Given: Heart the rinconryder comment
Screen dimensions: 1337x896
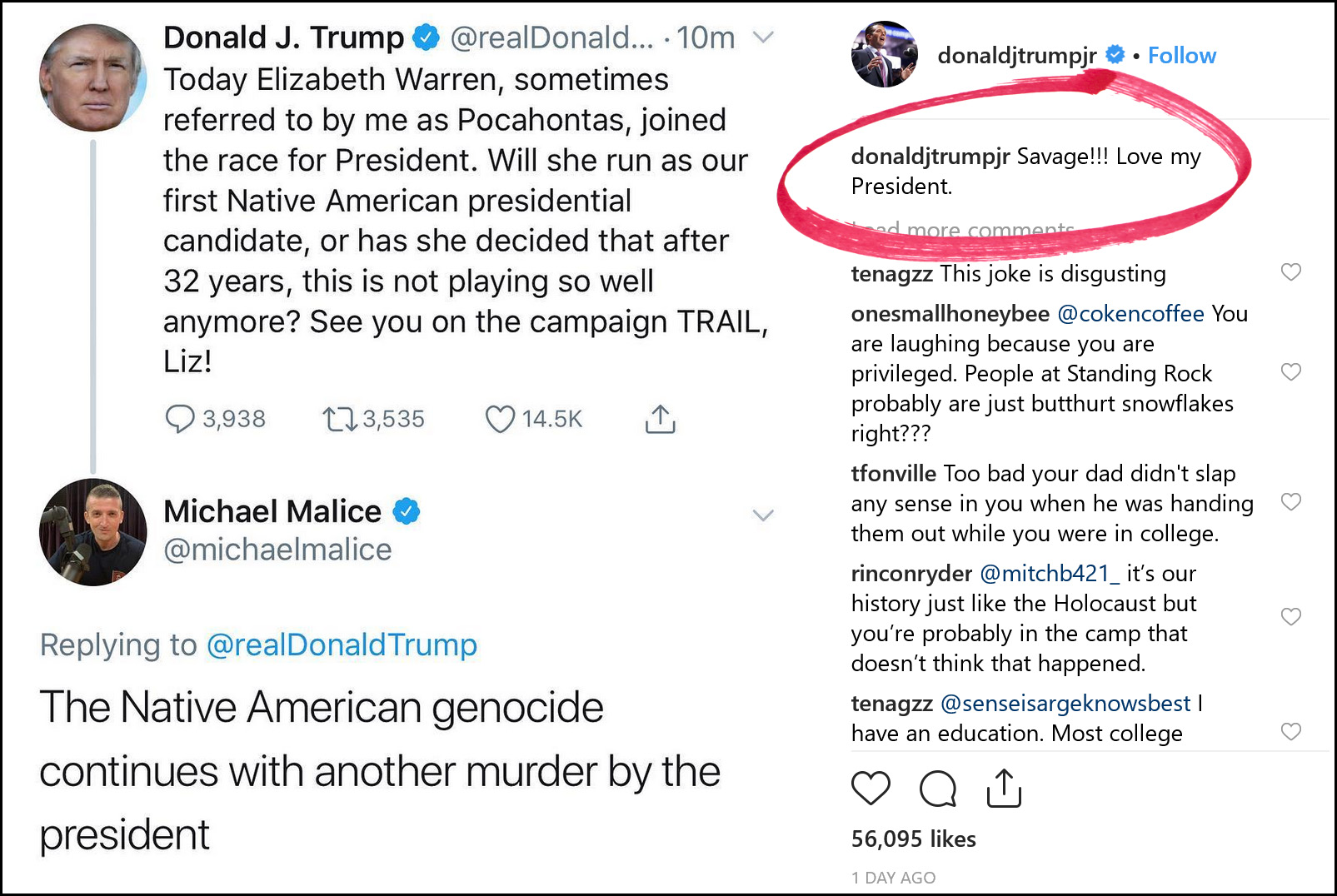Looking at the screenshot, I should [1290, 616].
